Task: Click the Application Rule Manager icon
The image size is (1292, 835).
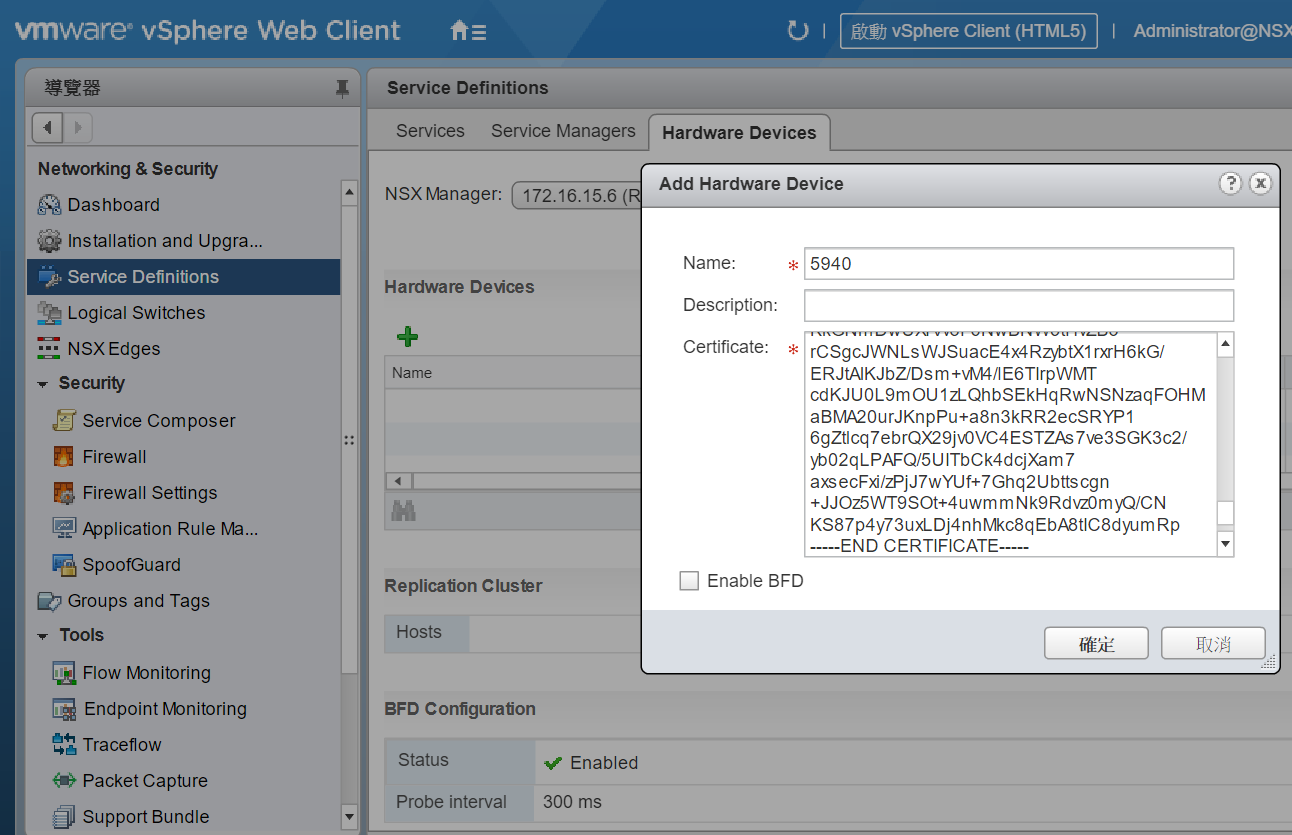Action: (x=64, y=528)
